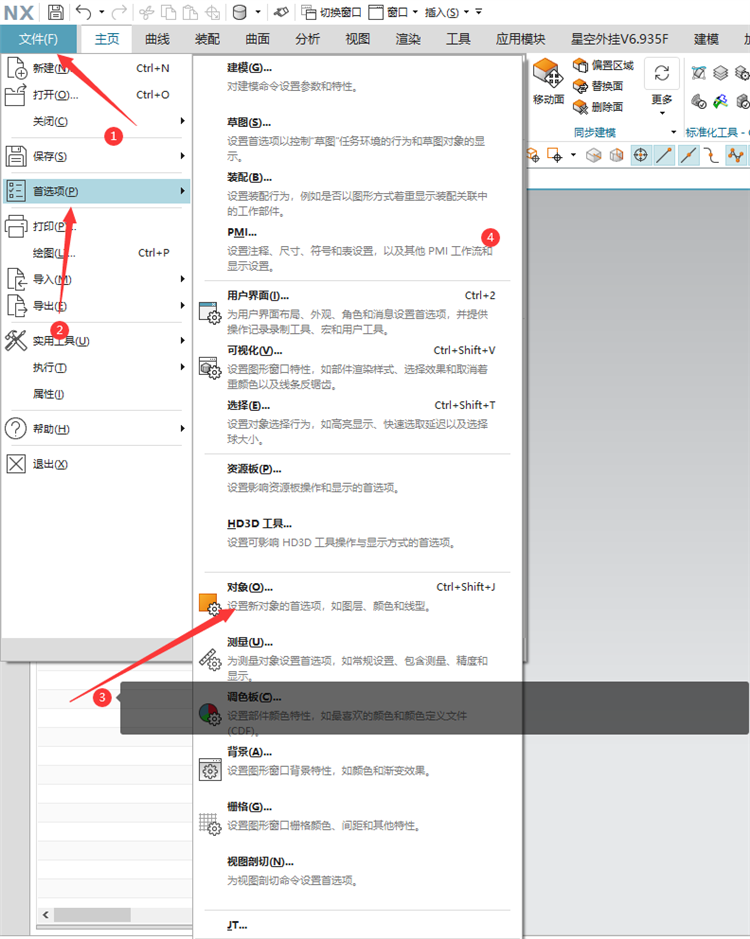
Task: Toggle the point-on-curve snap option
Action: 712,156
